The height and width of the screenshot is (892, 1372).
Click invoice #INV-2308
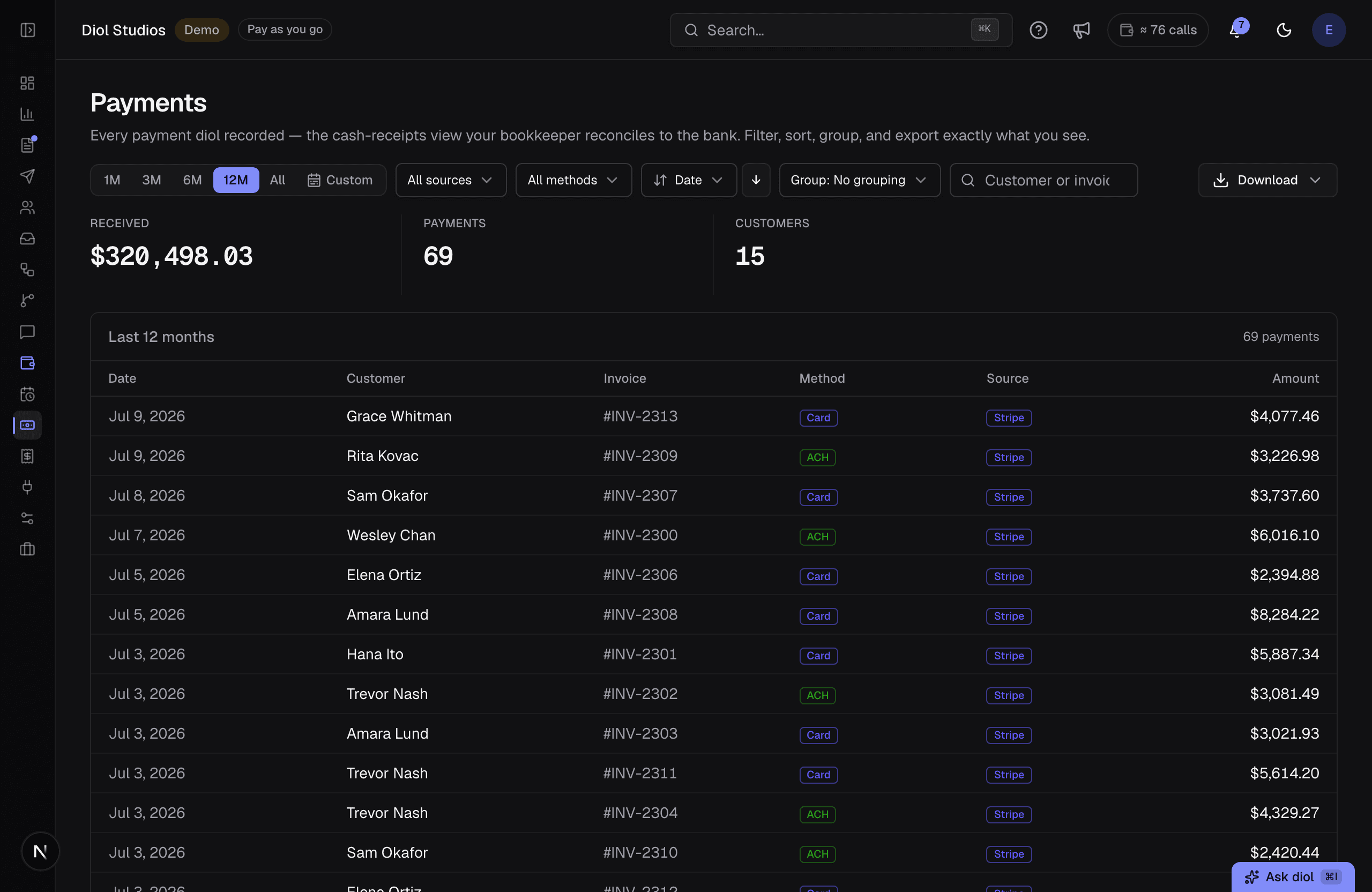click(640, 614)
